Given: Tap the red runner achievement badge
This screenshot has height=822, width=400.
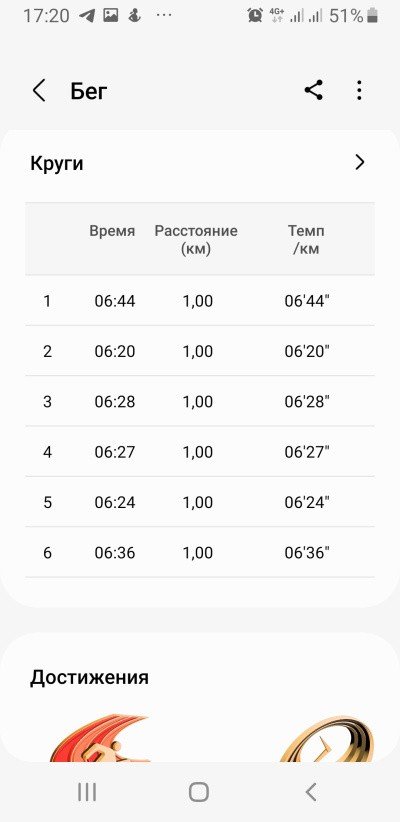Looking at the screenshot, I should (x=100, y=738).
